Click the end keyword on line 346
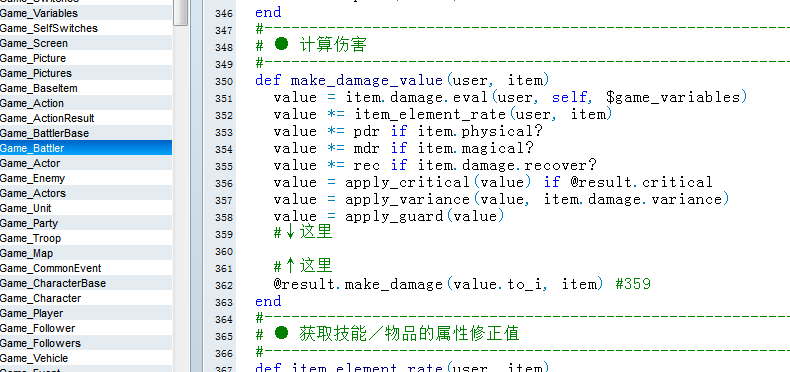 pos(268,12)
